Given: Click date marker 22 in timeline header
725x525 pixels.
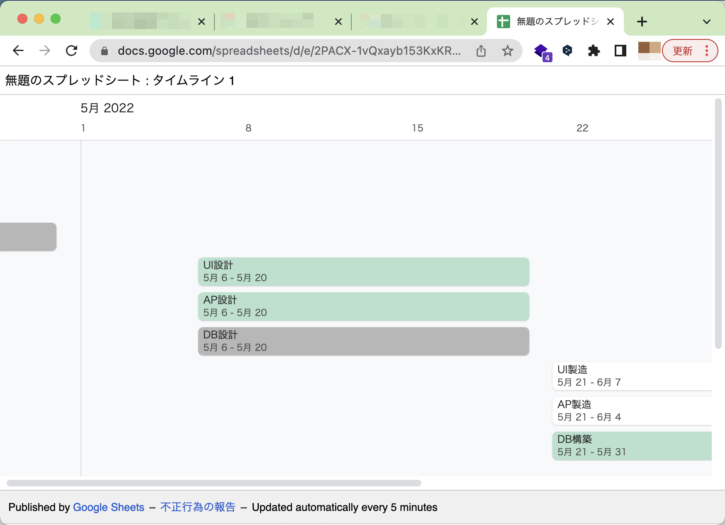Looking at the screenshot, I should tap(582, 128).
